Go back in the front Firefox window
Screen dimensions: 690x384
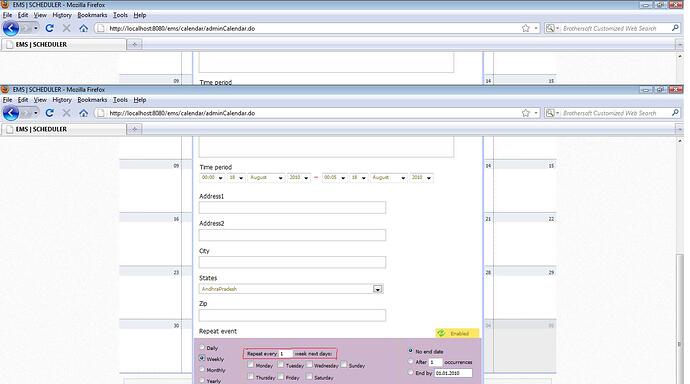tap(11, 113)
